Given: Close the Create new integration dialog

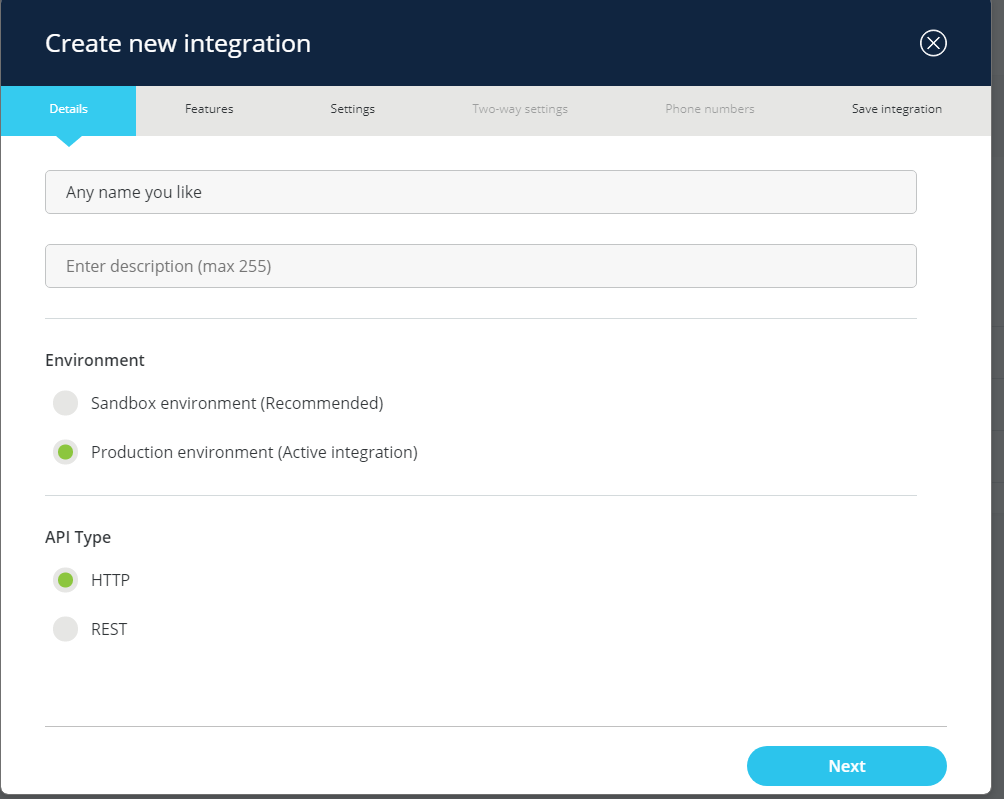Looking at the screenshot, I should (x=932, y=43).
